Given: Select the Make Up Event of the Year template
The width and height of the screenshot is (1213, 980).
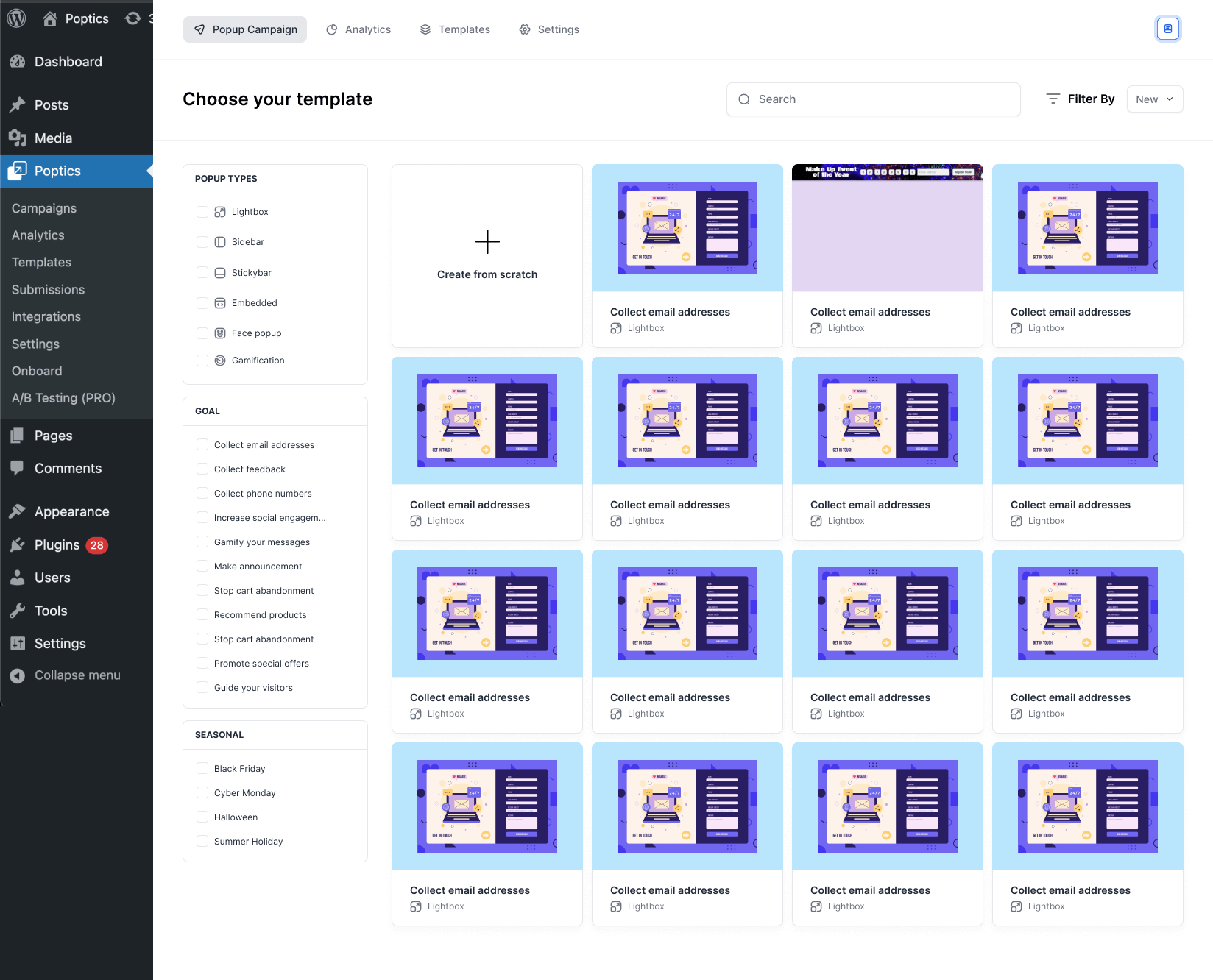Looking at the screenshot, I should tap(888, 256).
